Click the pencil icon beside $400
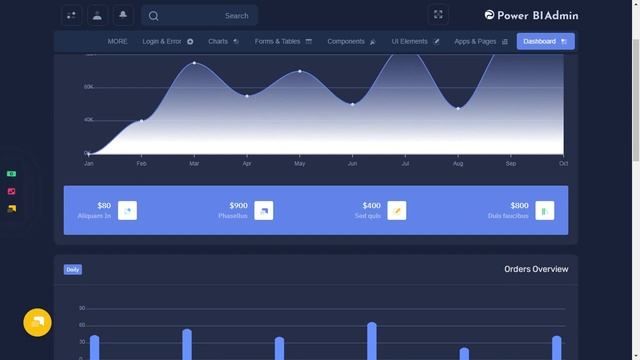This screenshot has width=640, height=360. point(397,211)
